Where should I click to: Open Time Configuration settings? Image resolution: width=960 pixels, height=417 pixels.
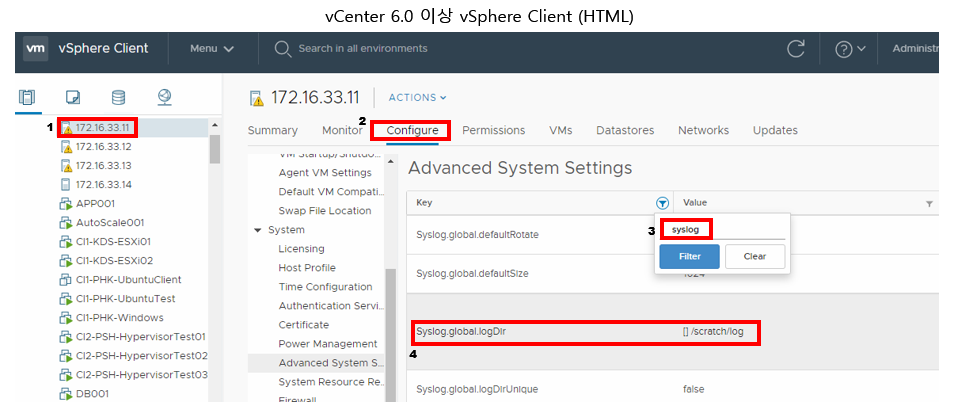325,286
